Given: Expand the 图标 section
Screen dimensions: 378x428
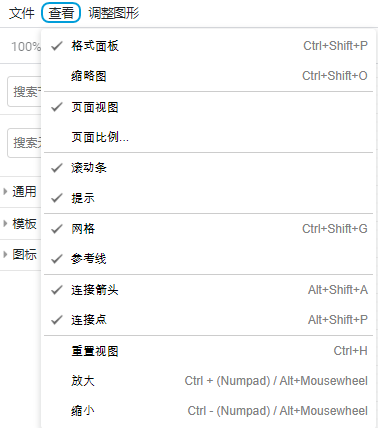Looking at the screenshot, I should 20,254.
